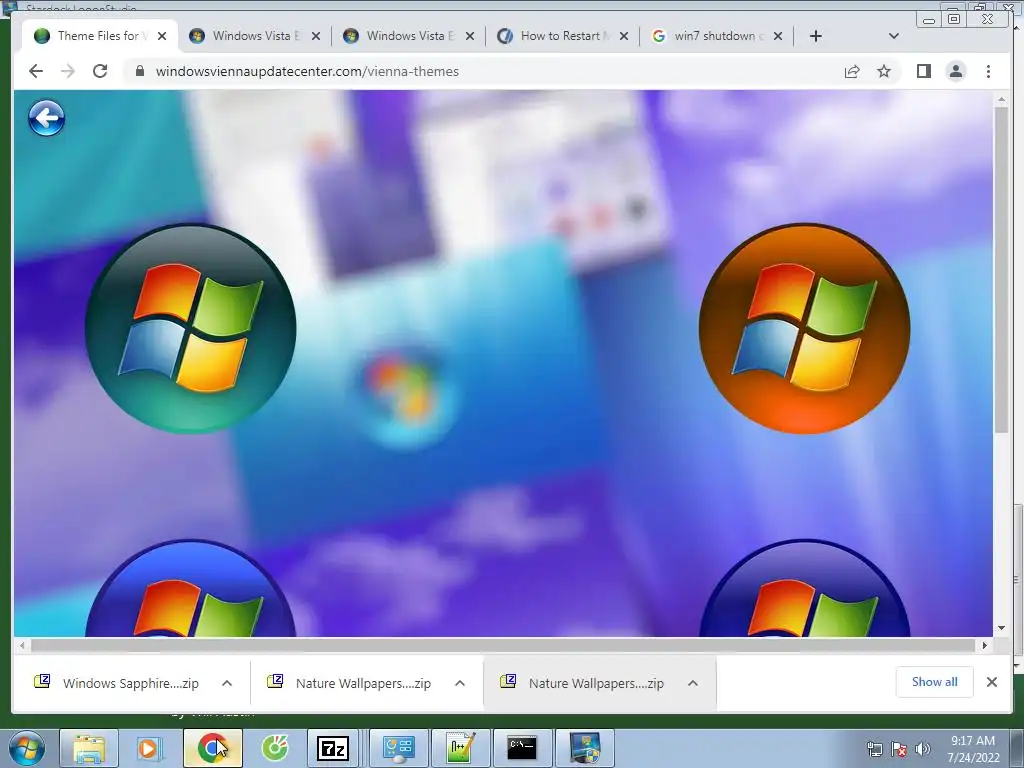Image resolution: width=1024 pixels, height=768 pixels.
Task: Open Notepad++ from the taskbar
Action: pyautogui.click(x=460, y=748)
